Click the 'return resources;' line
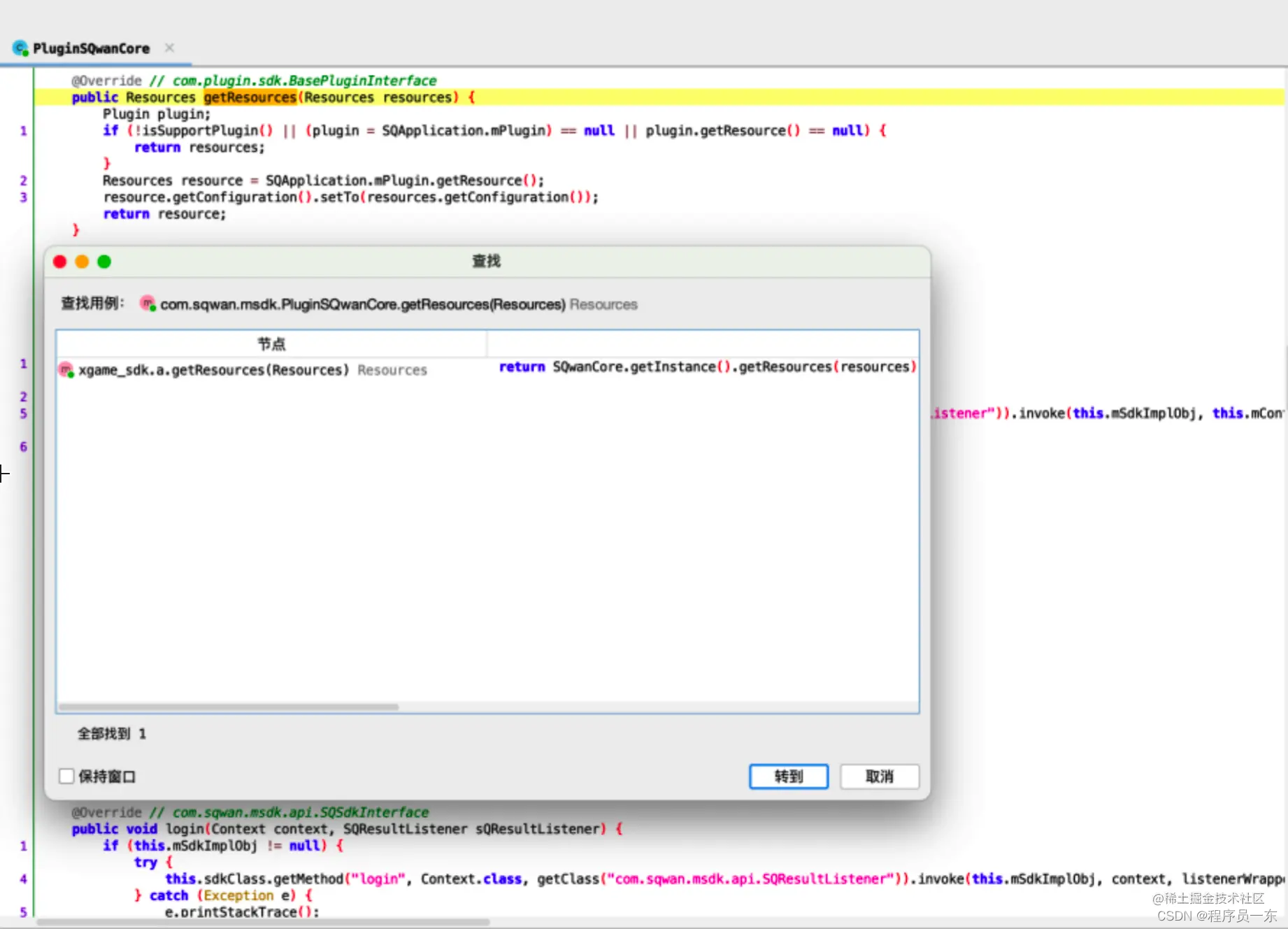Image resolution: width=1288 pixels, height=929 pixels. tap(199, 148)
